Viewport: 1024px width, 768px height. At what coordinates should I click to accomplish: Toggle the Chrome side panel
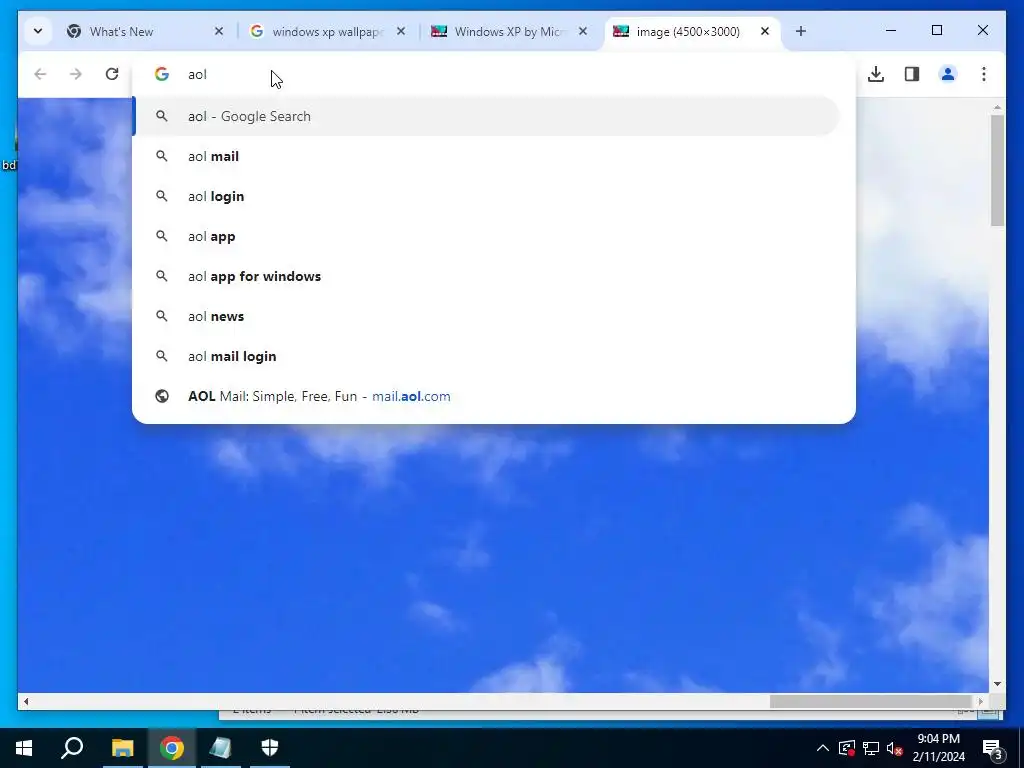click(x=912, y=74)
